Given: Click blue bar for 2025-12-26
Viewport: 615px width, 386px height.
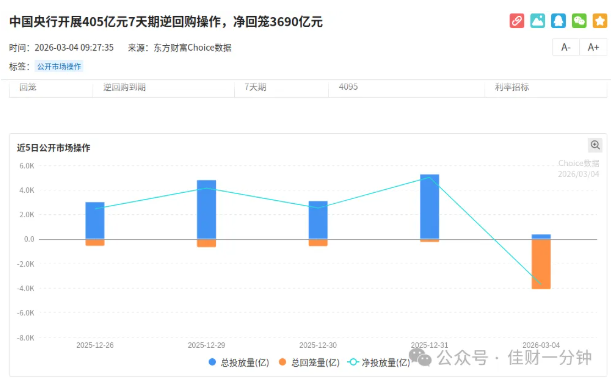Looking at the screenshot, I should [x=95, y=220].
